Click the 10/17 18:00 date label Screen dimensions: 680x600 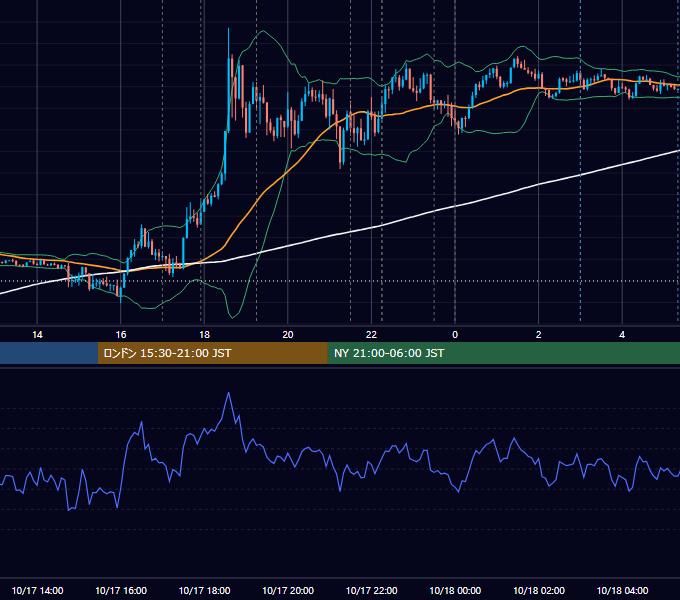(x=204, y=590)
